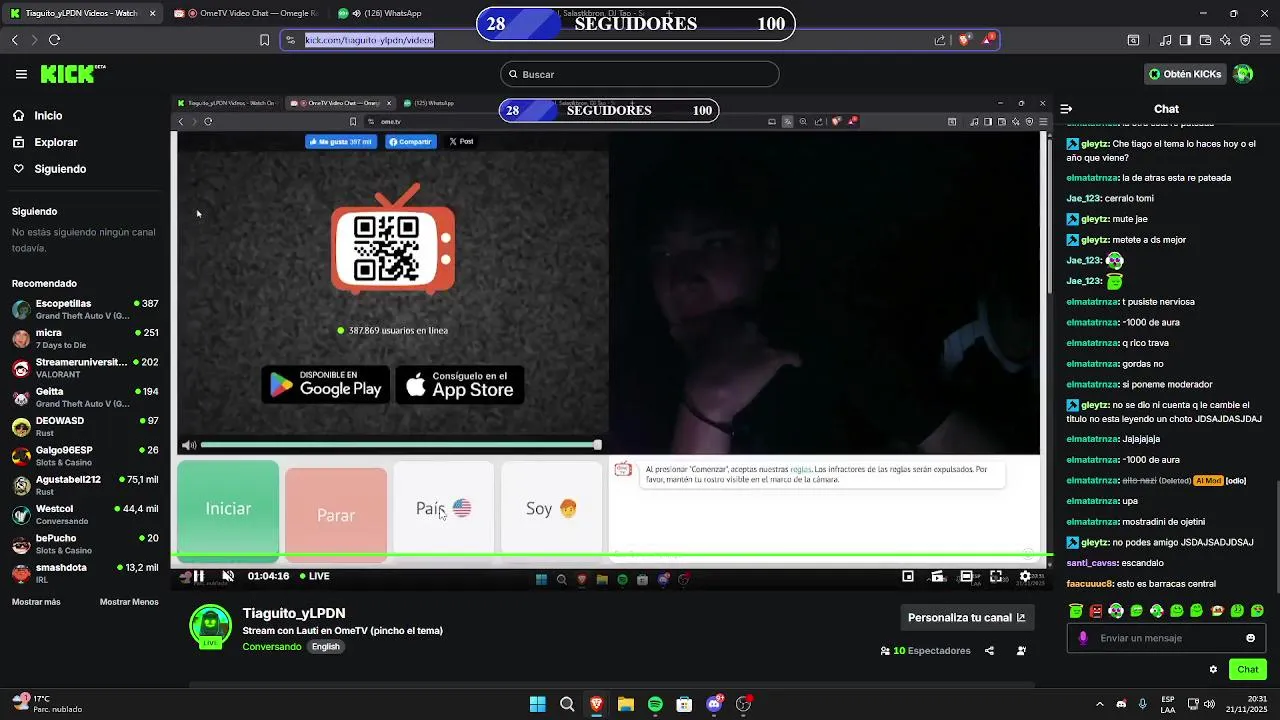Open the Westcol recommended channel
1280x720 pixels.
(85, 514)
